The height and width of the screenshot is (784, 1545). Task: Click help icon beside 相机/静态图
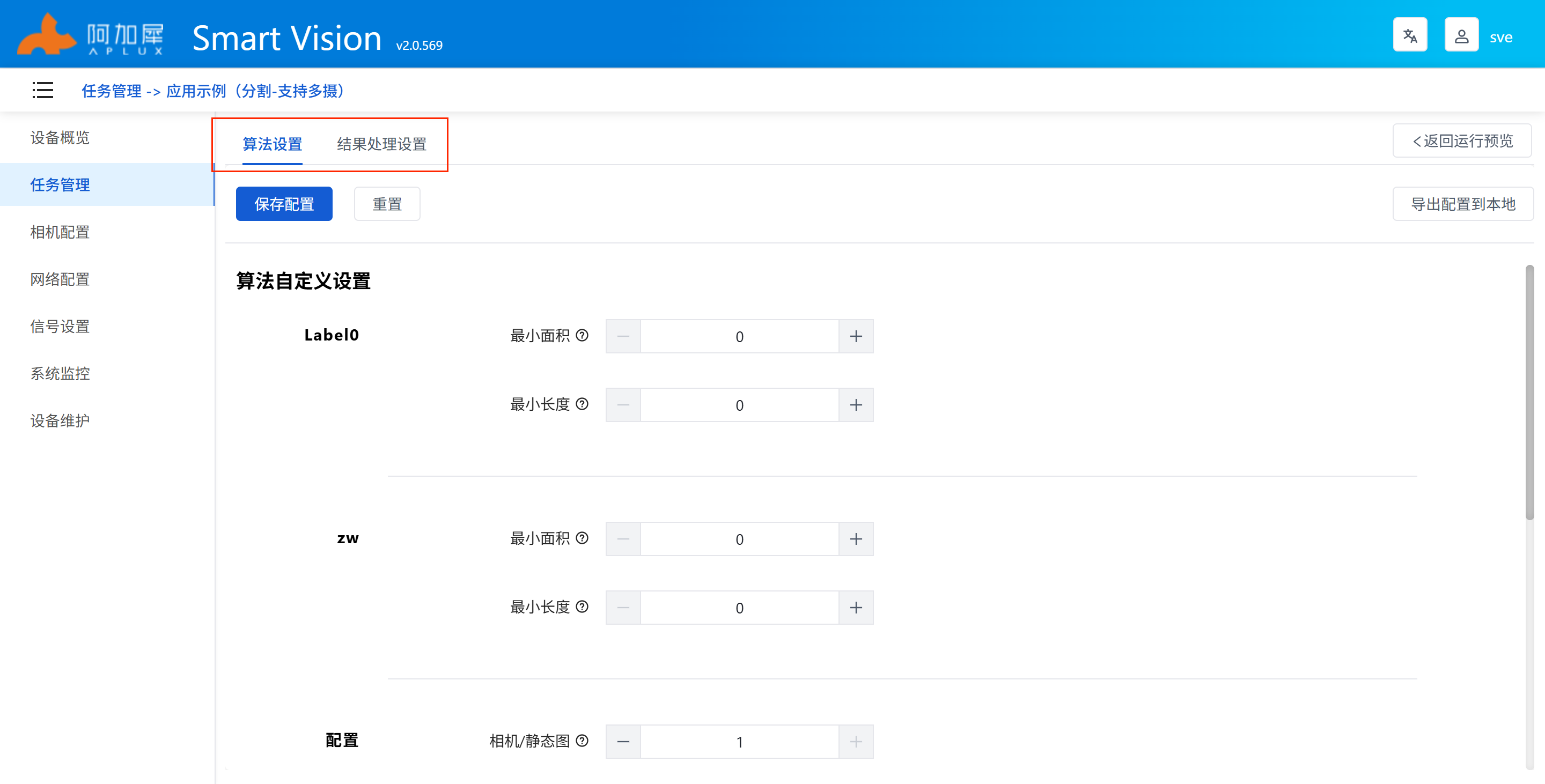click(x=582, y=741)
